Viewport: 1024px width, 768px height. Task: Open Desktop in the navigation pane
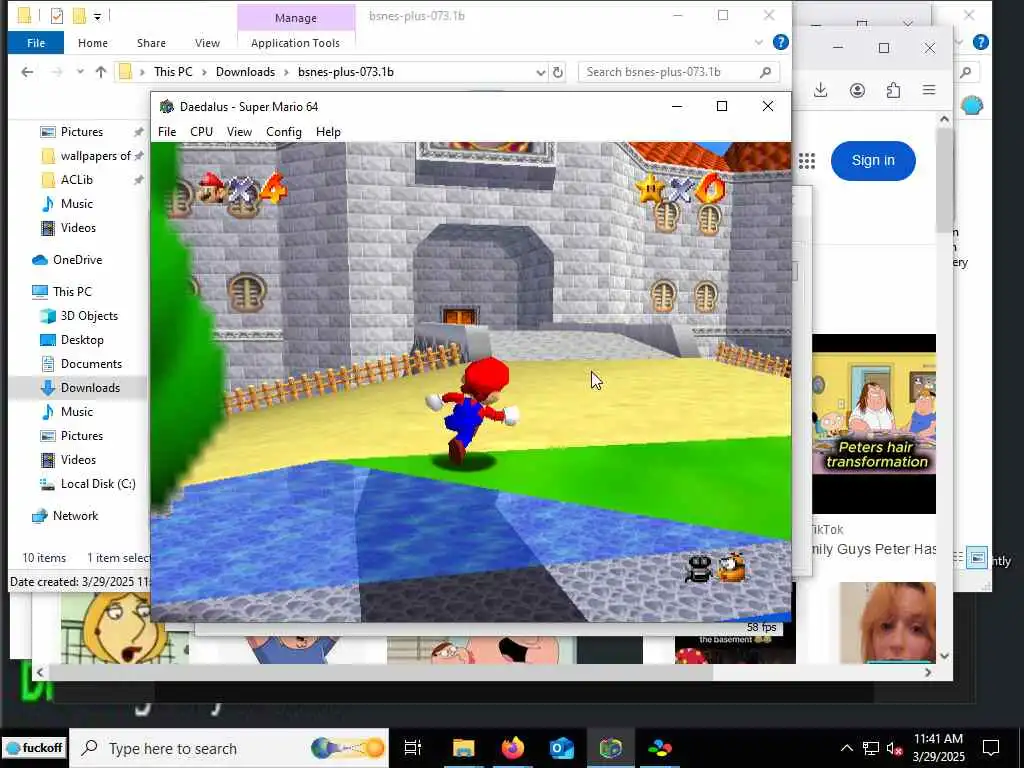[x=82, y=340]
